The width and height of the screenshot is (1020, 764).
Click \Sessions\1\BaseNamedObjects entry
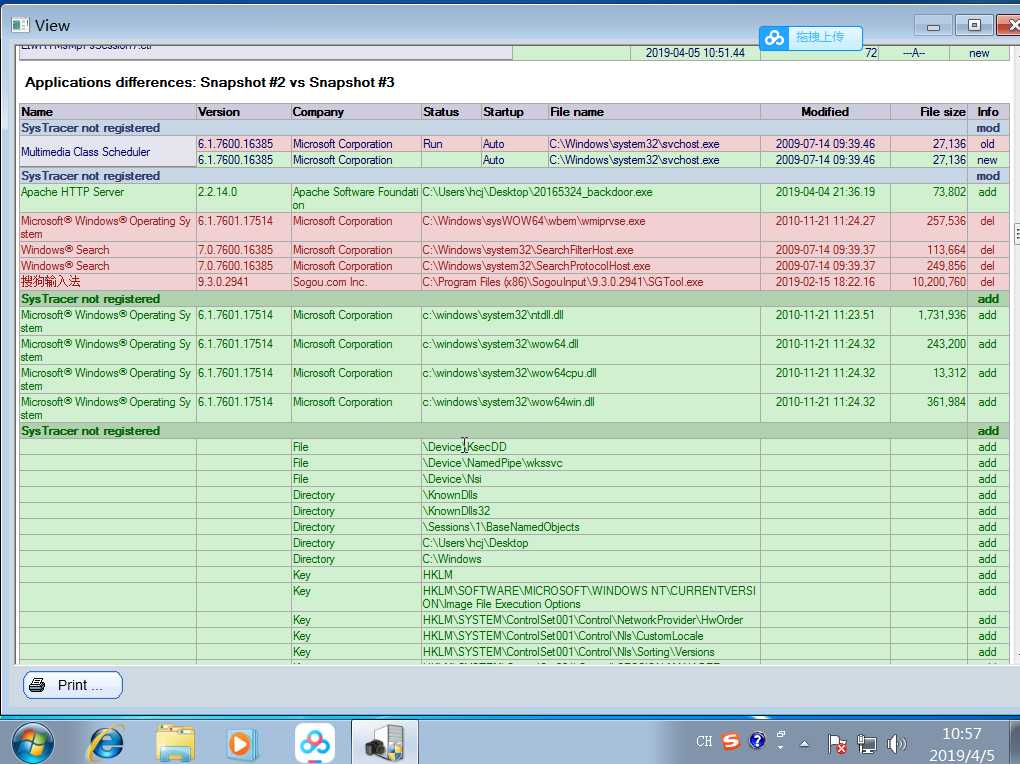pyautogui.click(x=501, y=527)
